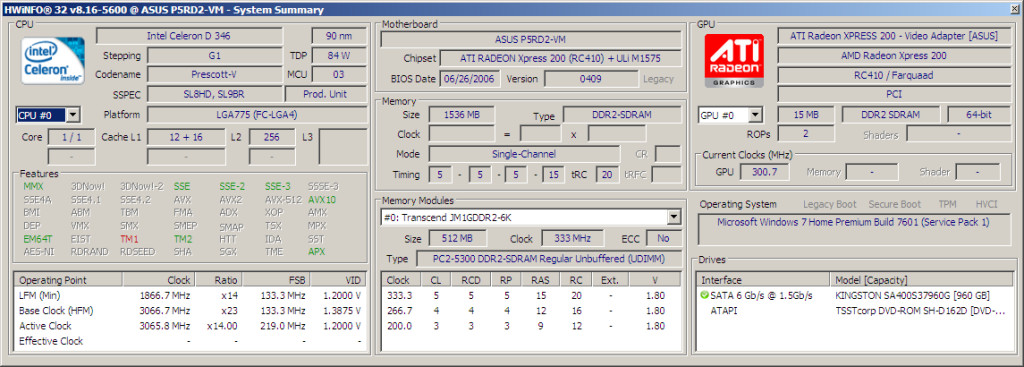Click the red TM1 feature label

(129, 239)
